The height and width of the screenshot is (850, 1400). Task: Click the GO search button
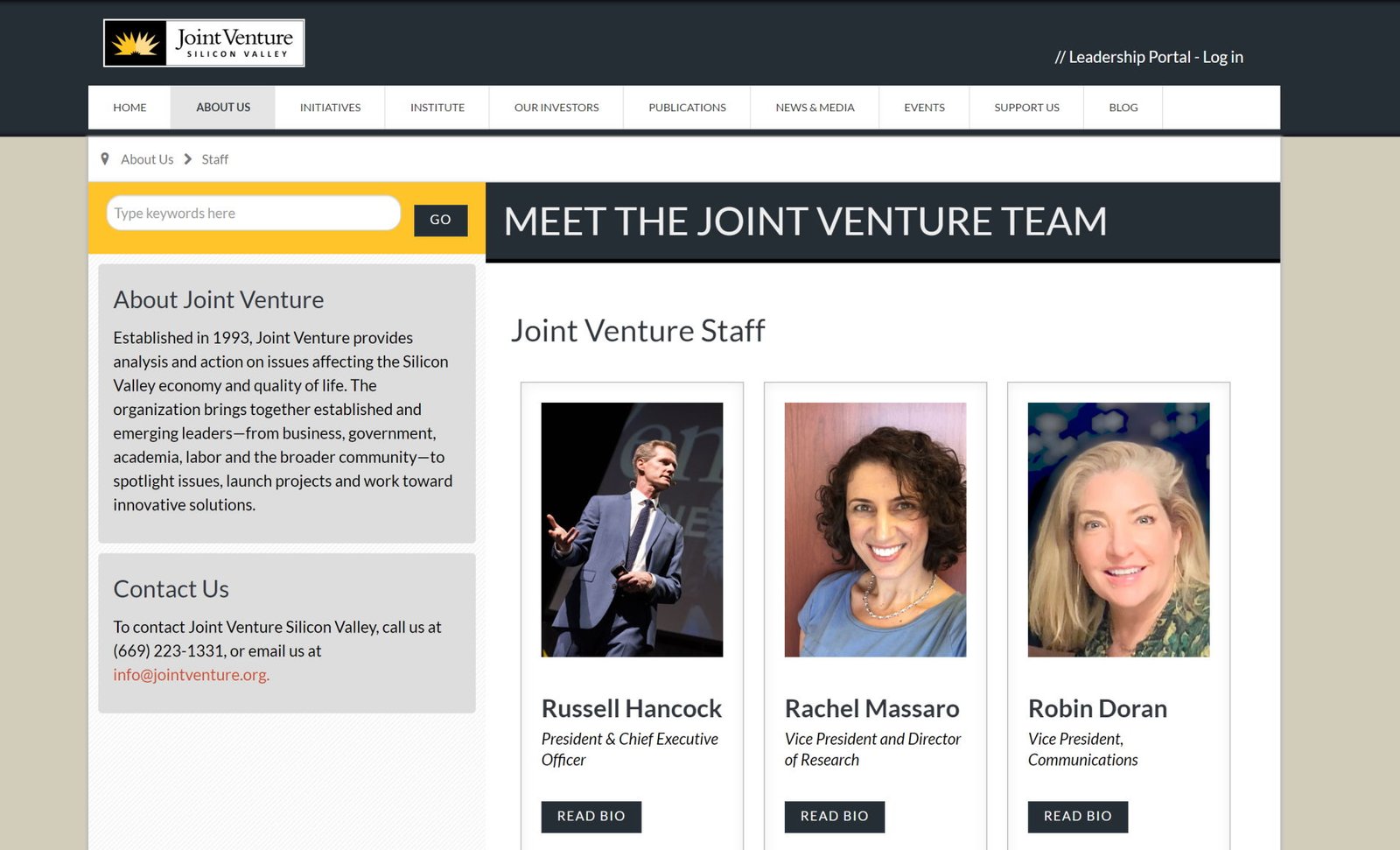(441, 220)
